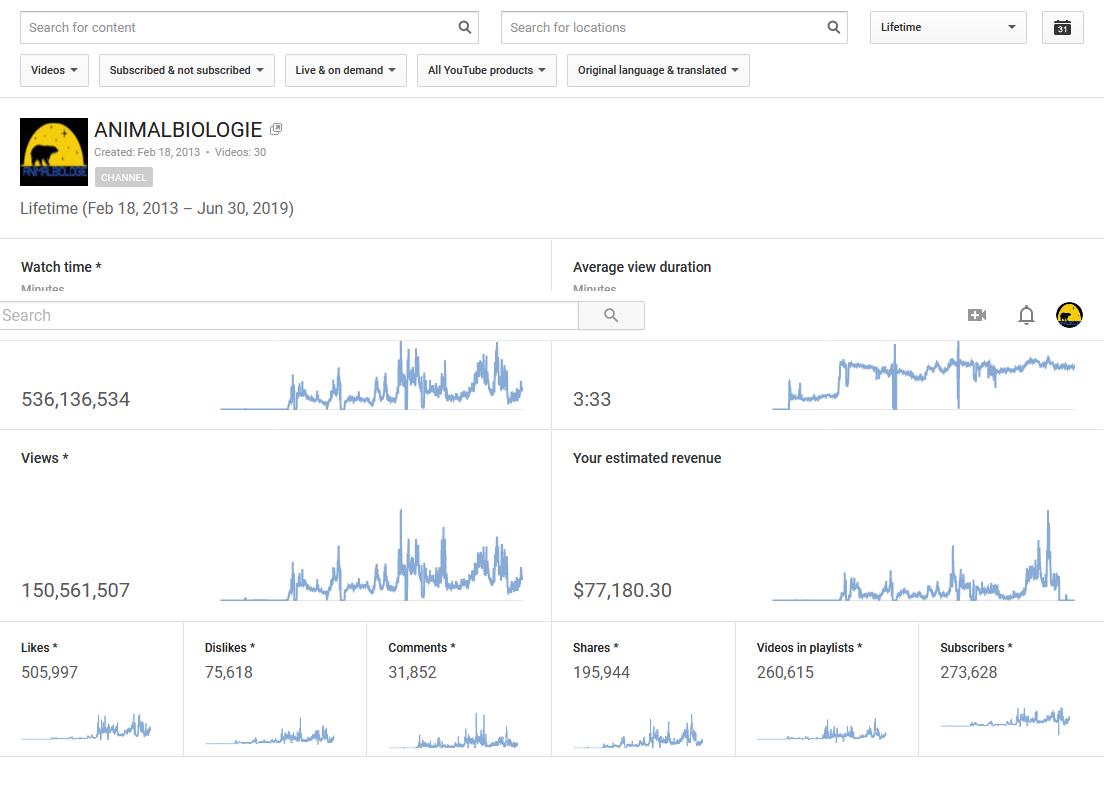Screen dimensions: 1104x810
Task: Click the Views sparkline chart
Action: (372, 554)
